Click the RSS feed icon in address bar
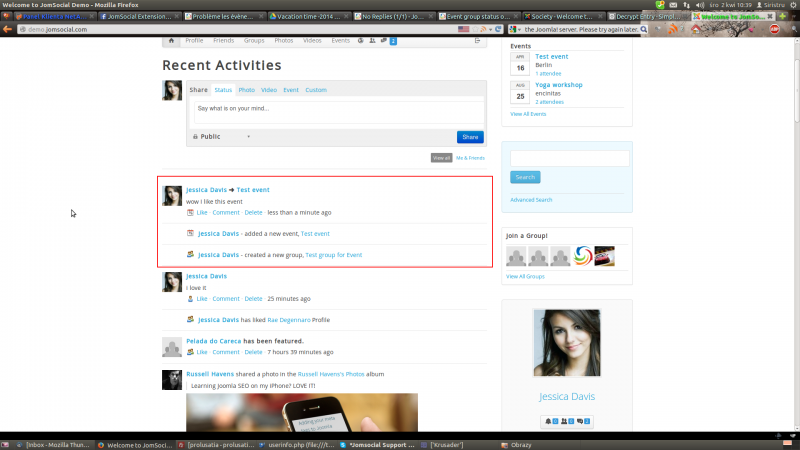This screenshot has height=450, width=800. tap(483, 30)
